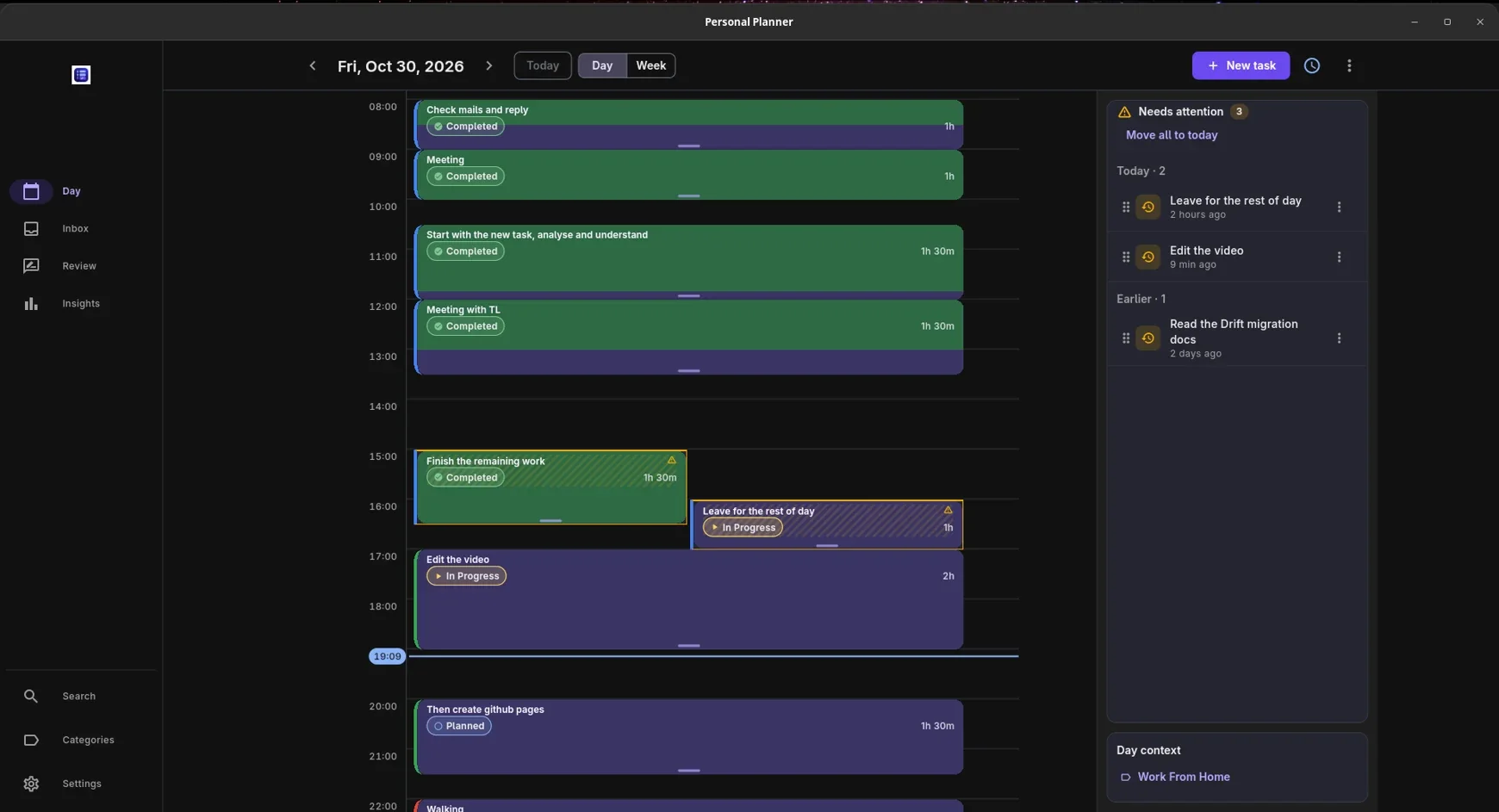Click the 19:09 current time marker

(387, 656)
